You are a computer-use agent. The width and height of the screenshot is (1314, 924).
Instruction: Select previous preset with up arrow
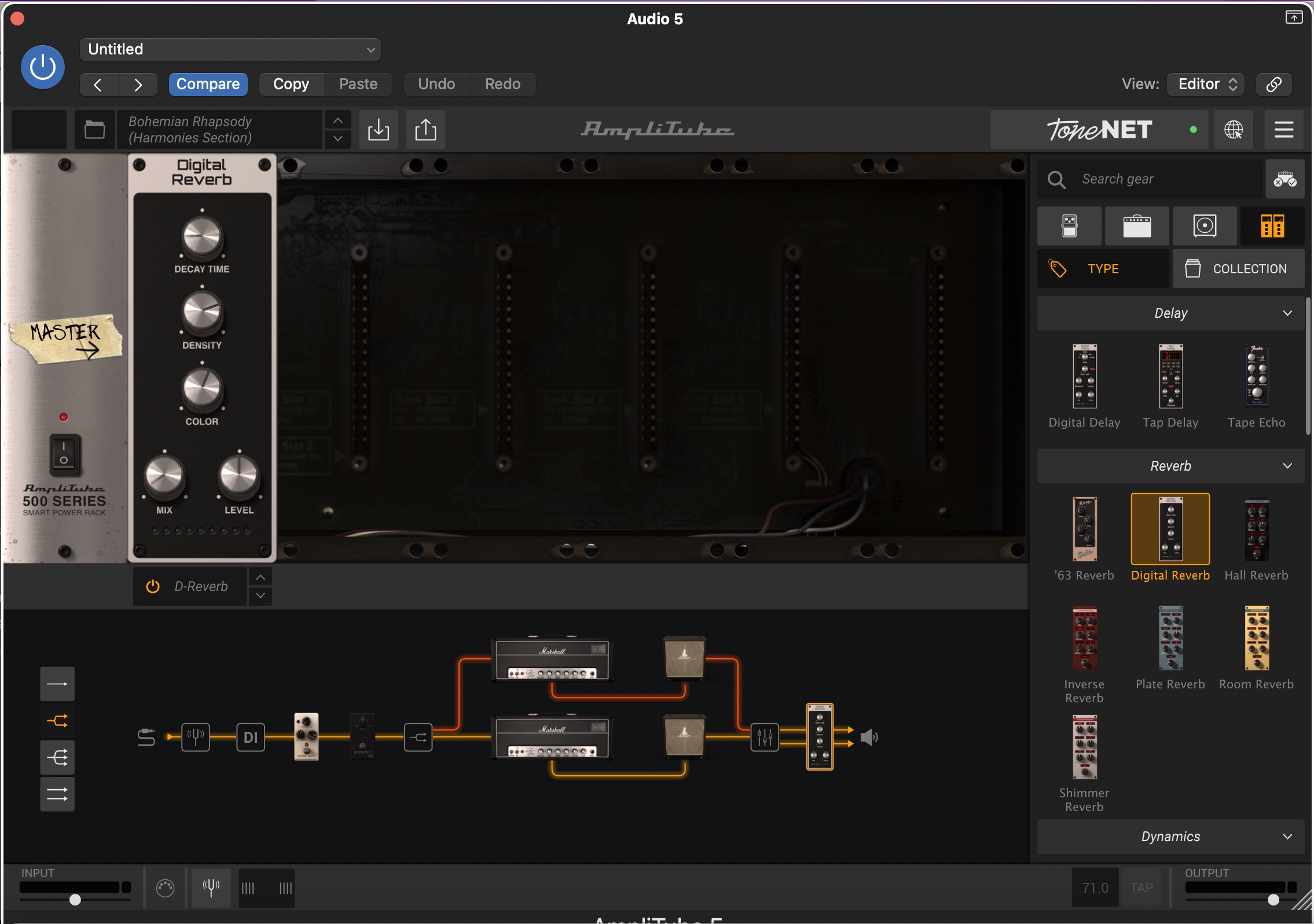point(337,120)
